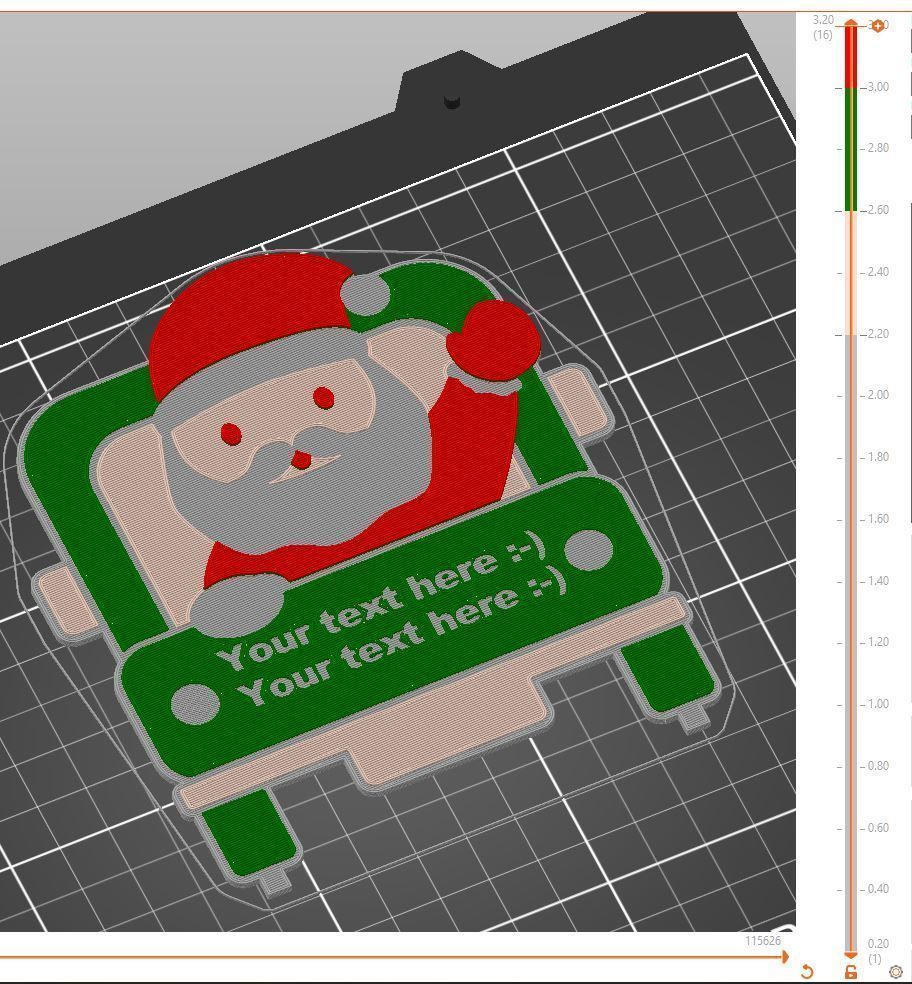Click Santa's red waving mitten on the model
This screenshot has width=912, height=984.
[x=493, y=340]
